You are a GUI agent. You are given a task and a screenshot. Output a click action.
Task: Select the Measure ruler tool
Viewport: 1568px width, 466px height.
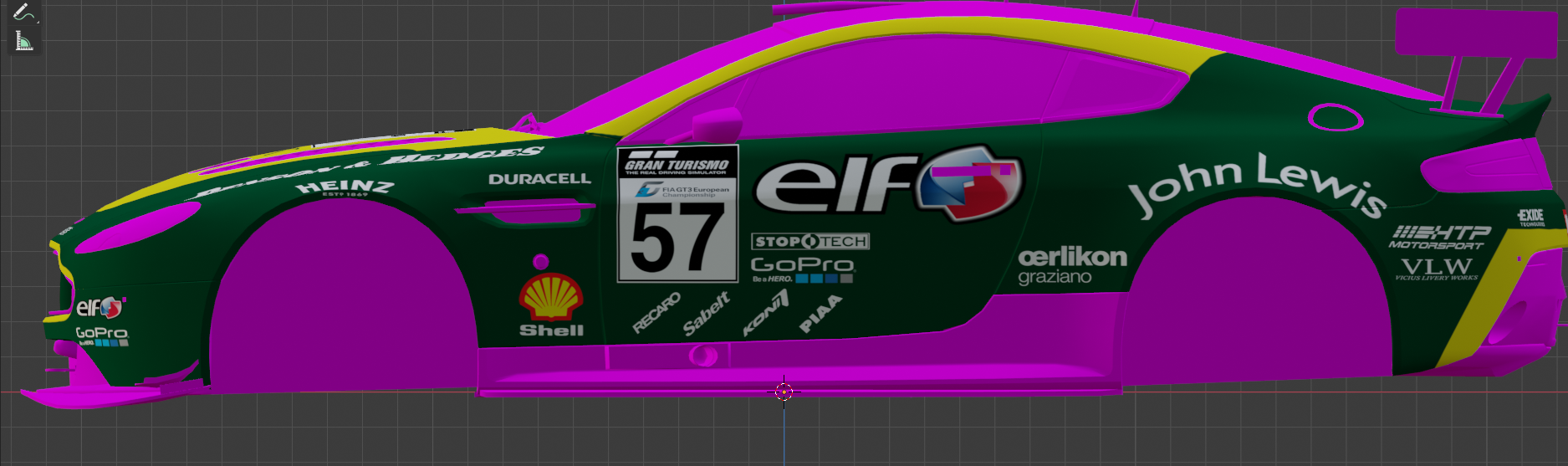[x=24, y=41]
